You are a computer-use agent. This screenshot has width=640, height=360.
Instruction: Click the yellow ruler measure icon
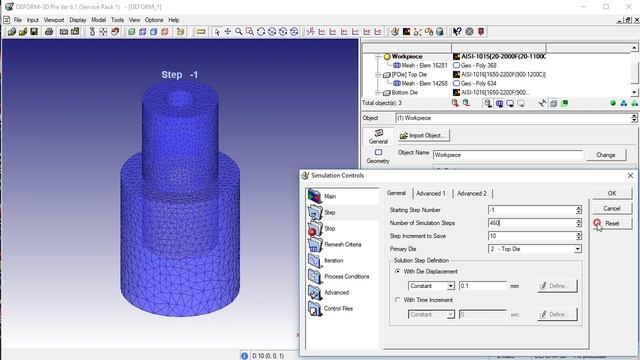tap(201, 31)
